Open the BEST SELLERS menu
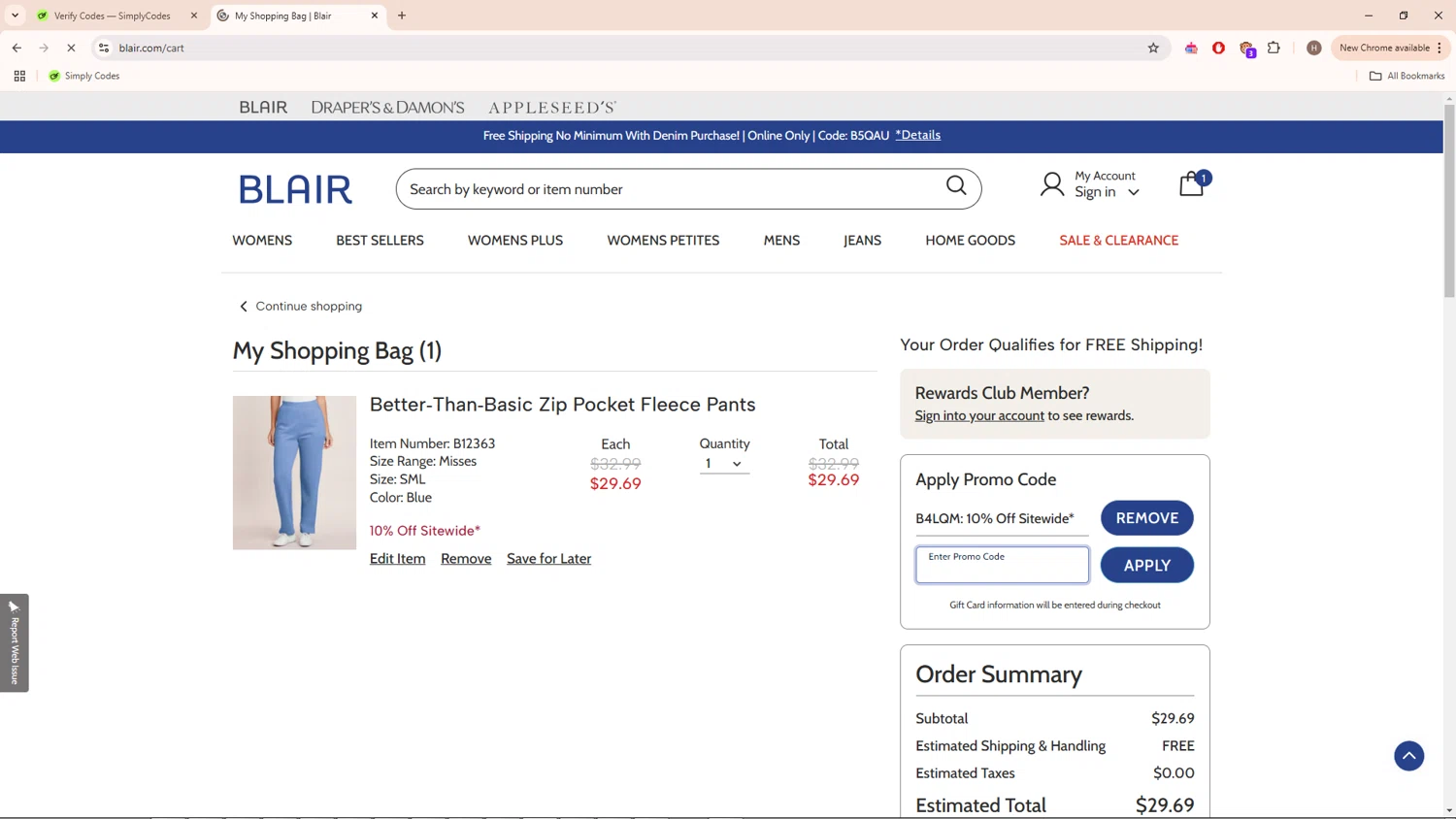 [x=380, y=241]
